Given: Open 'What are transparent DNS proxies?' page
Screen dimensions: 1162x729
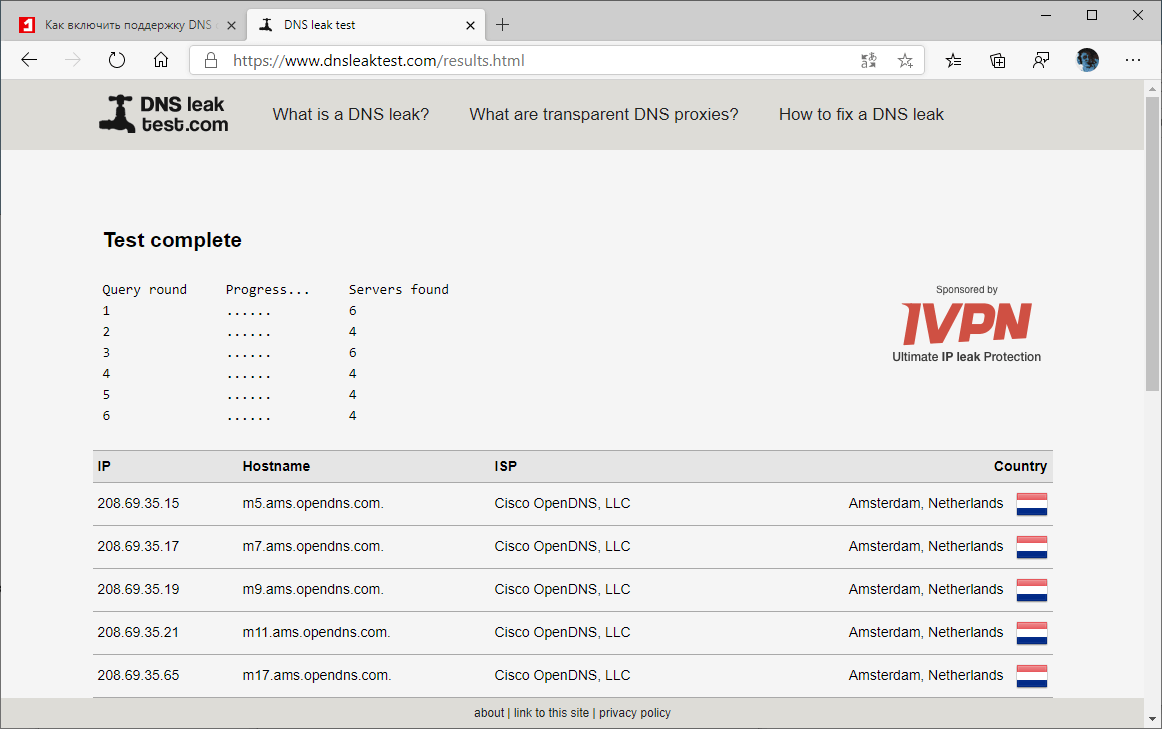Looking at the screenshot, I should [604, 114].
